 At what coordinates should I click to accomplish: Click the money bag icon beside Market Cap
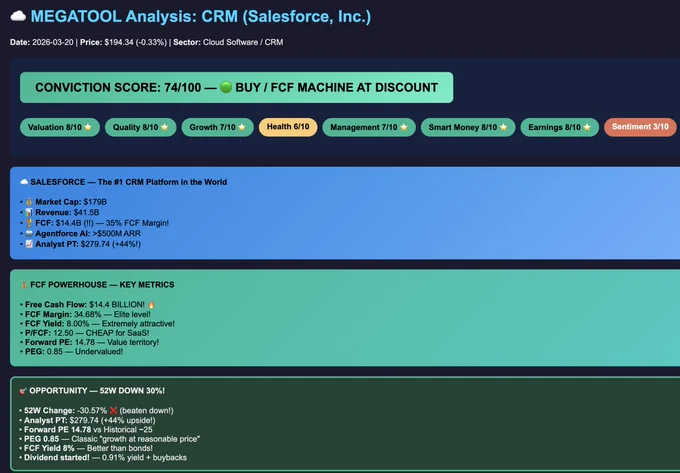click(29, 202)
